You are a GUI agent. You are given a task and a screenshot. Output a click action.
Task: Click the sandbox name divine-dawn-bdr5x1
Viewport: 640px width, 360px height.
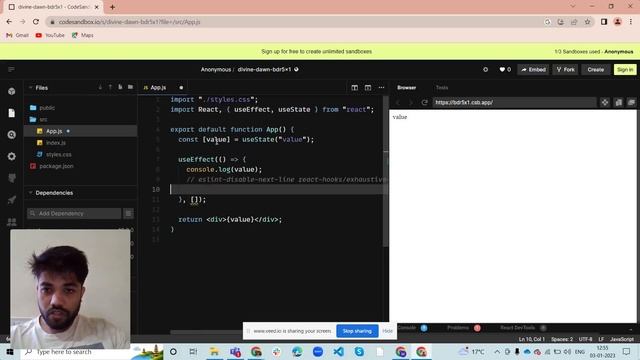tap(264, 69)
